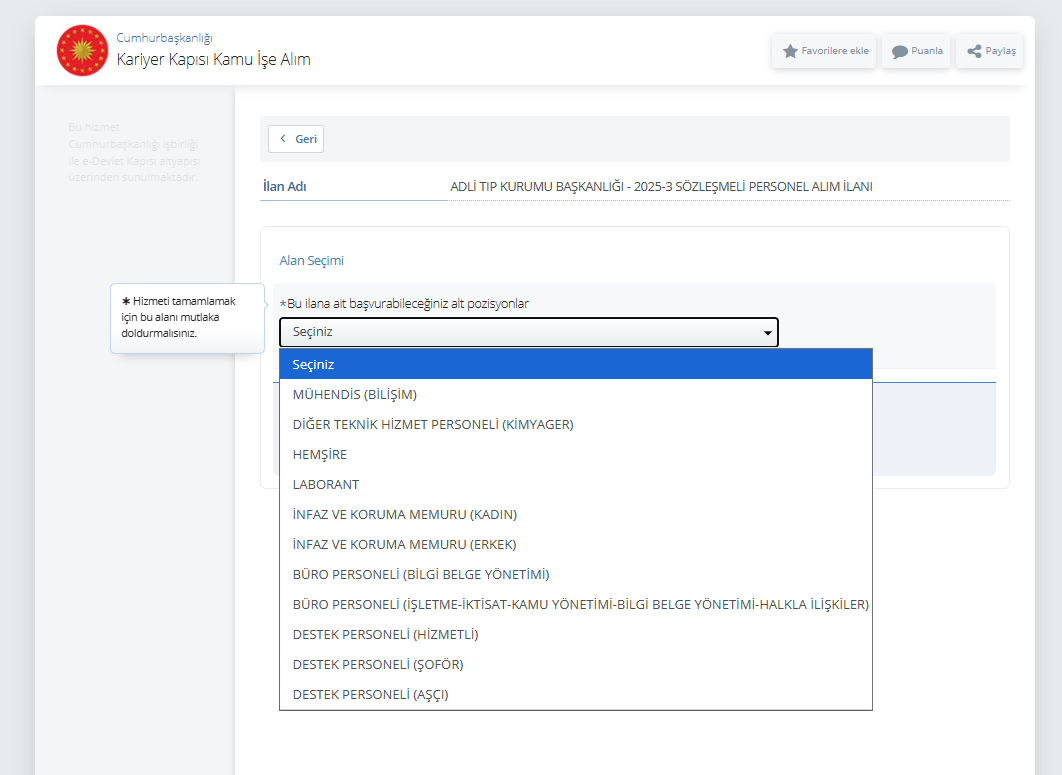This screenshot has height=775, width=1062.
Task: Select DİĞER TEKNİK HİZMET PERSONELİ (KİMYAGER)
Action: pyautogui.click(x=433, y=424)
